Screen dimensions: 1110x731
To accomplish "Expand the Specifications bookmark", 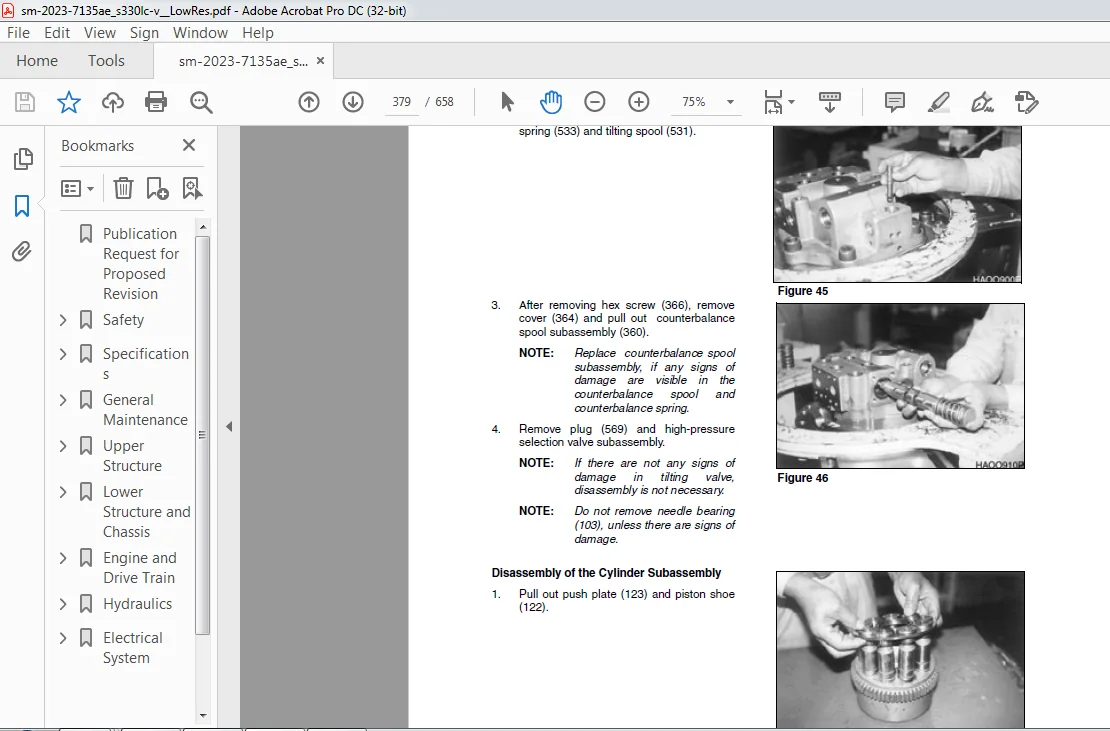I will (x=63, y=353).
